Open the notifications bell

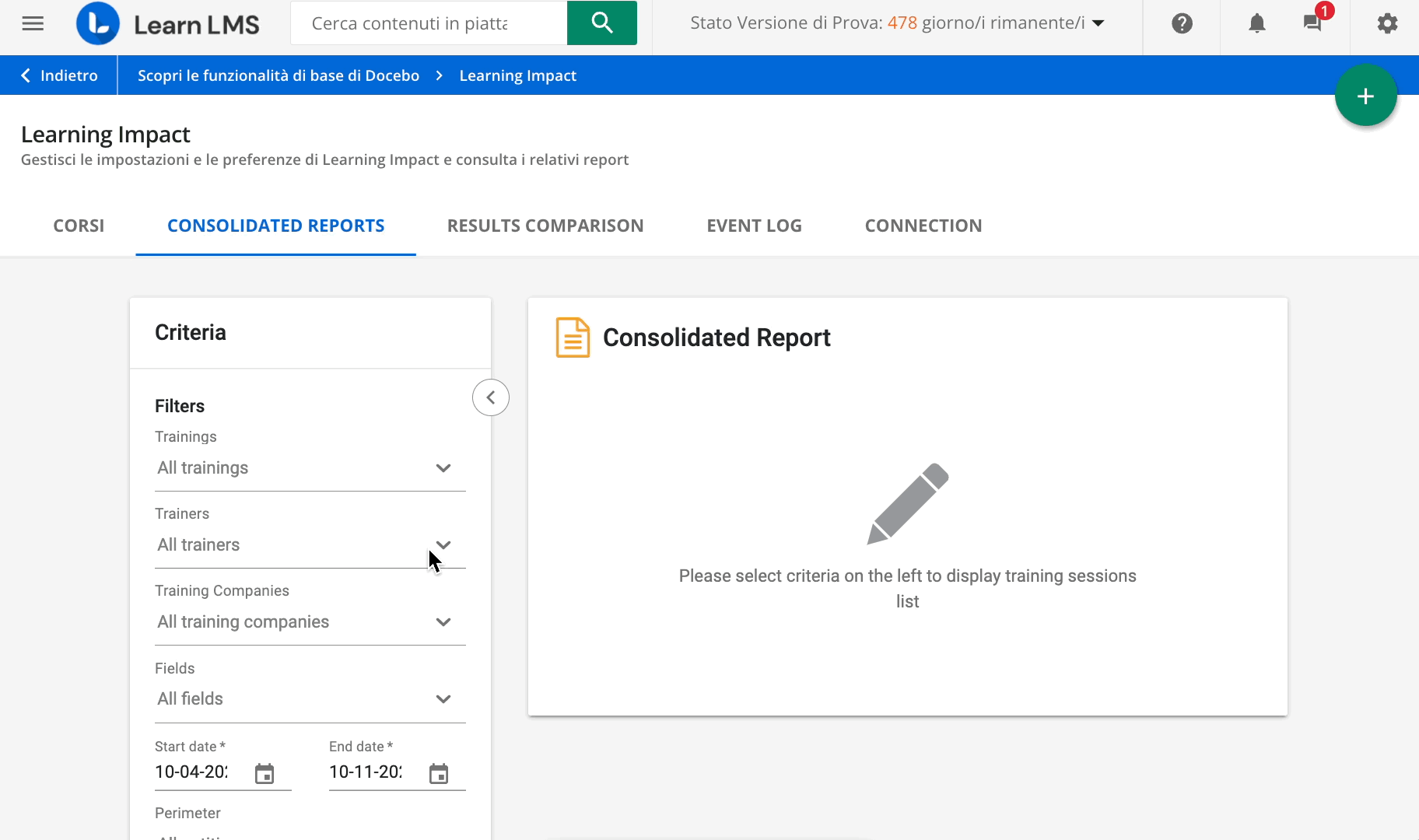(1257, 23)
